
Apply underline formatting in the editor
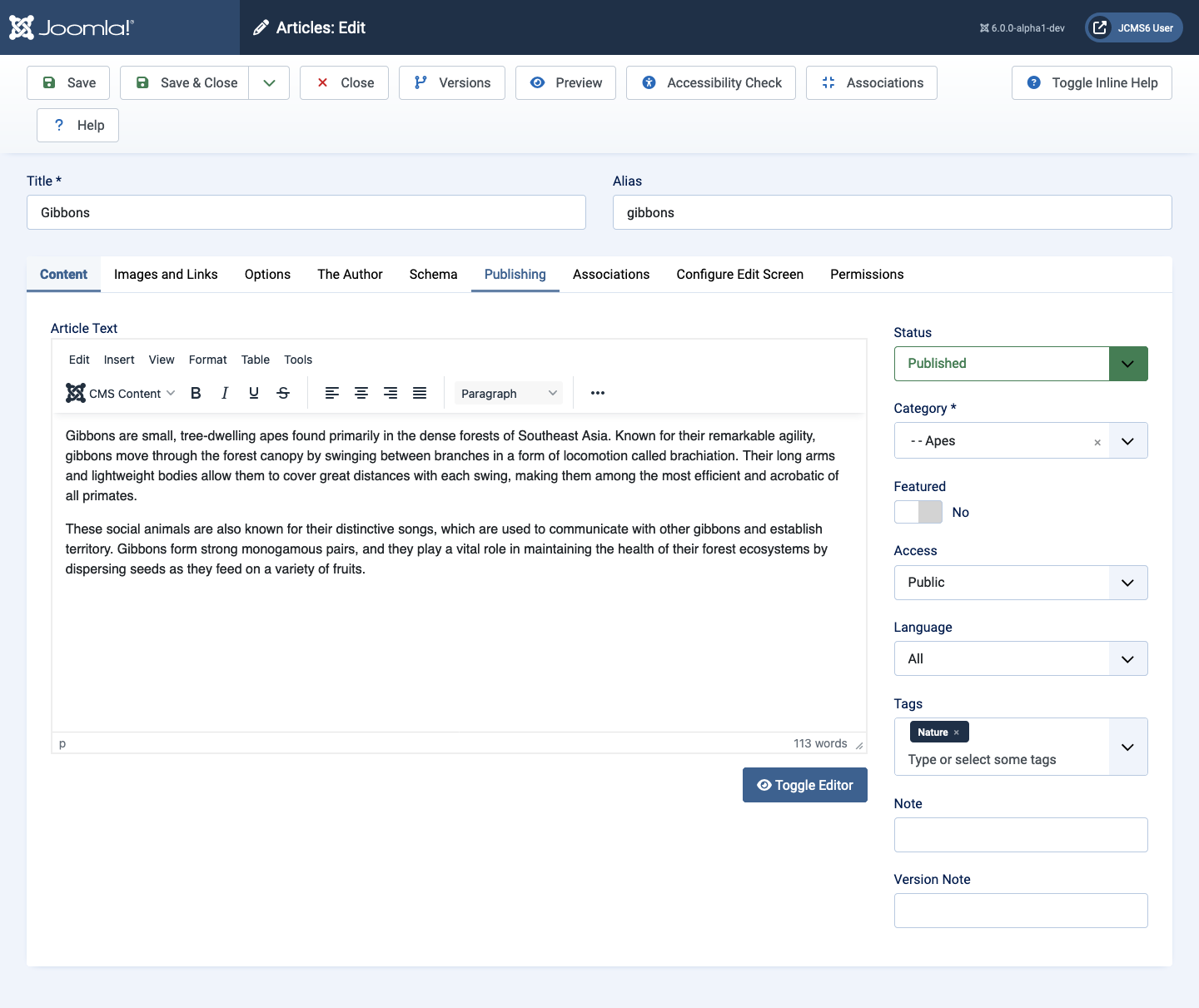[254, 393]
